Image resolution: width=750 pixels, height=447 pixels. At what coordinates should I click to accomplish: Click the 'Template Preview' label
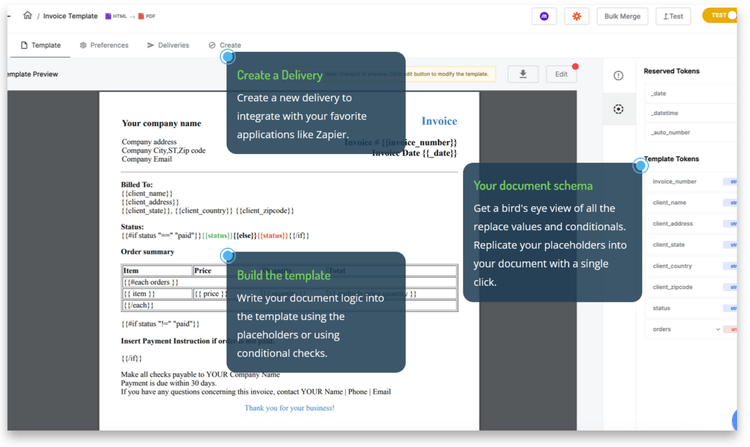[33, 74]
